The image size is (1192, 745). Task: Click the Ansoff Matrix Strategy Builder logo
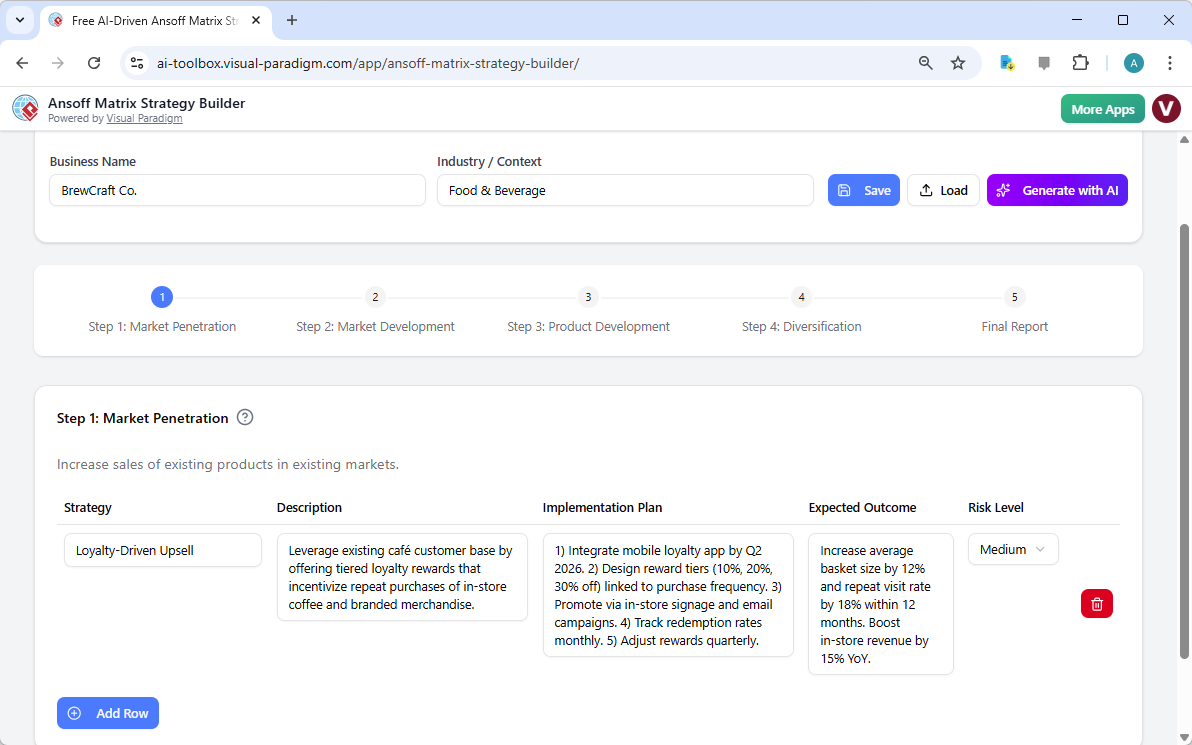(x=25, y=108)
